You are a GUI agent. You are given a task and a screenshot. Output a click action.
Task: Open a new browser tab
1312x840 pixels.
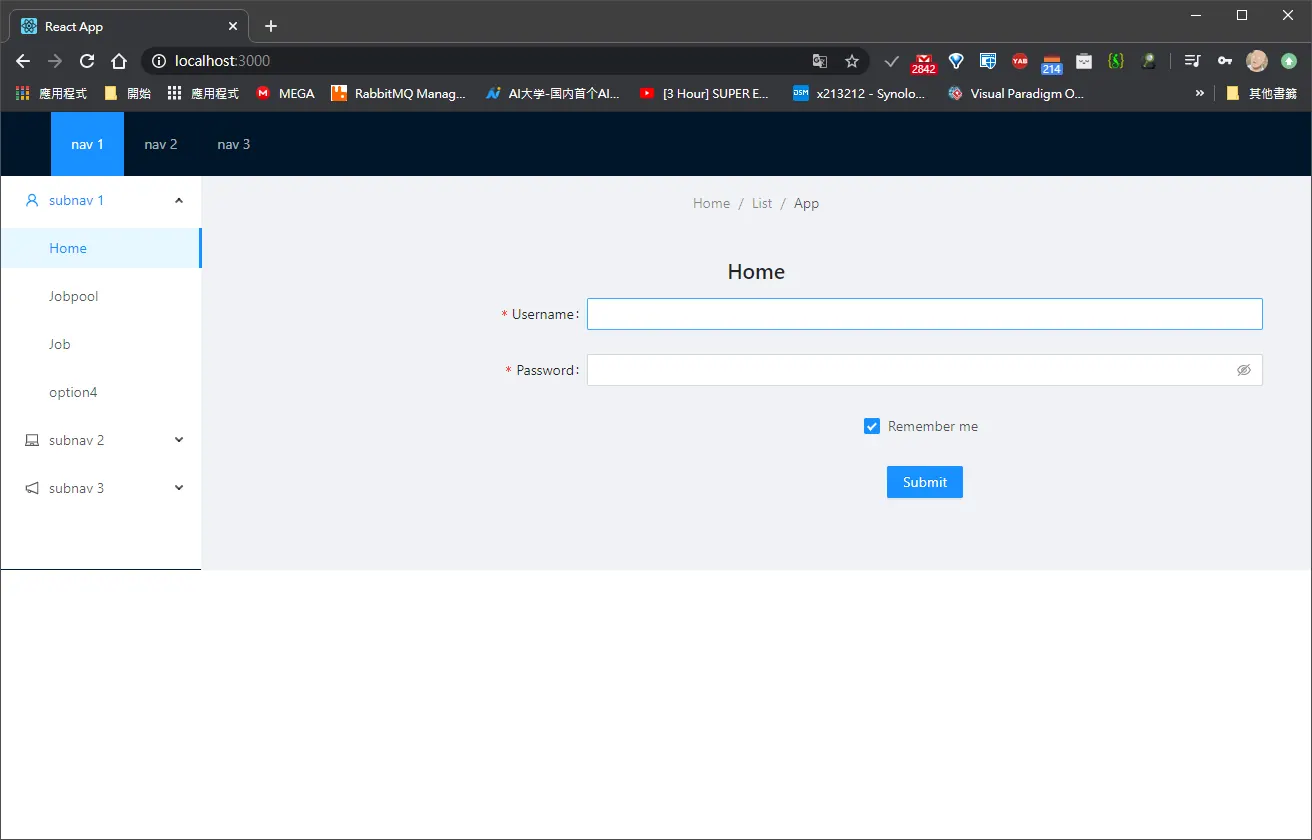click(x=271, y=26)
